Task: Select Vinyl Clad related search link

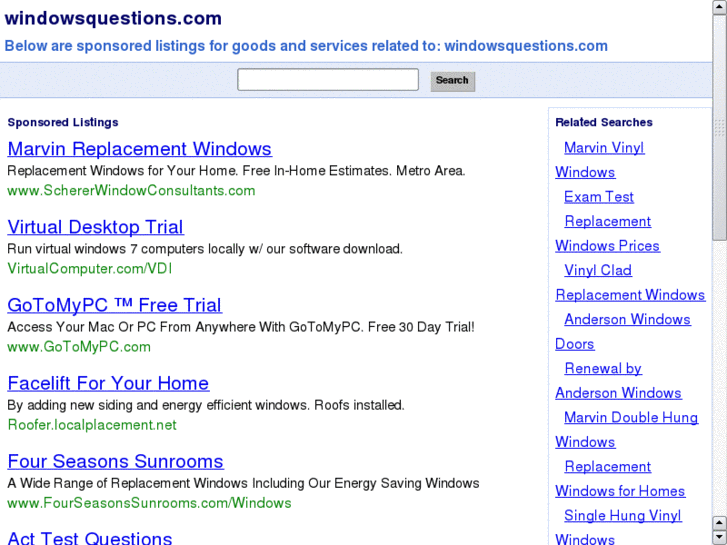Action: (x=598, y=270)
